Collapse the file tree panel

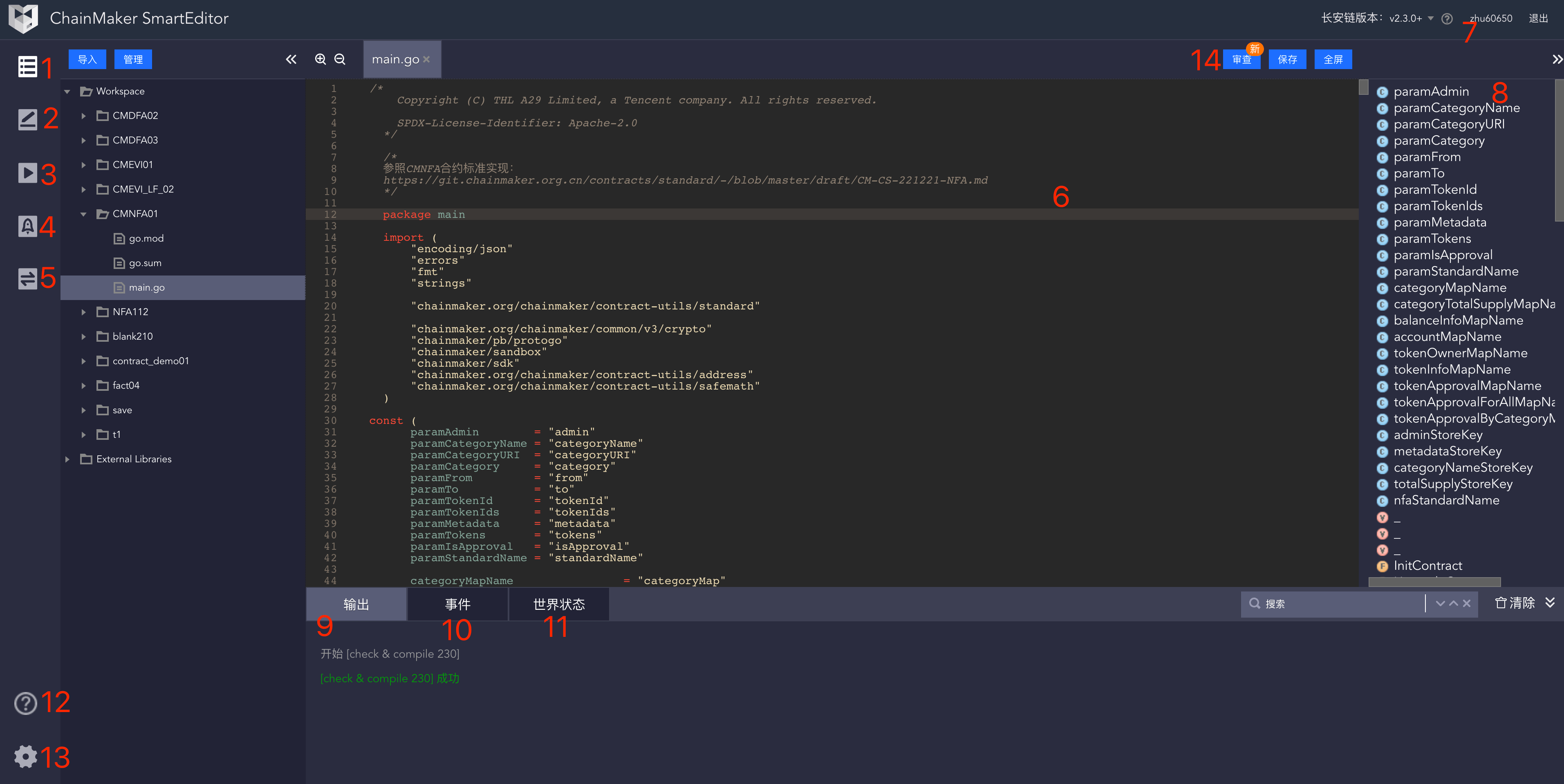pos(291,59)
